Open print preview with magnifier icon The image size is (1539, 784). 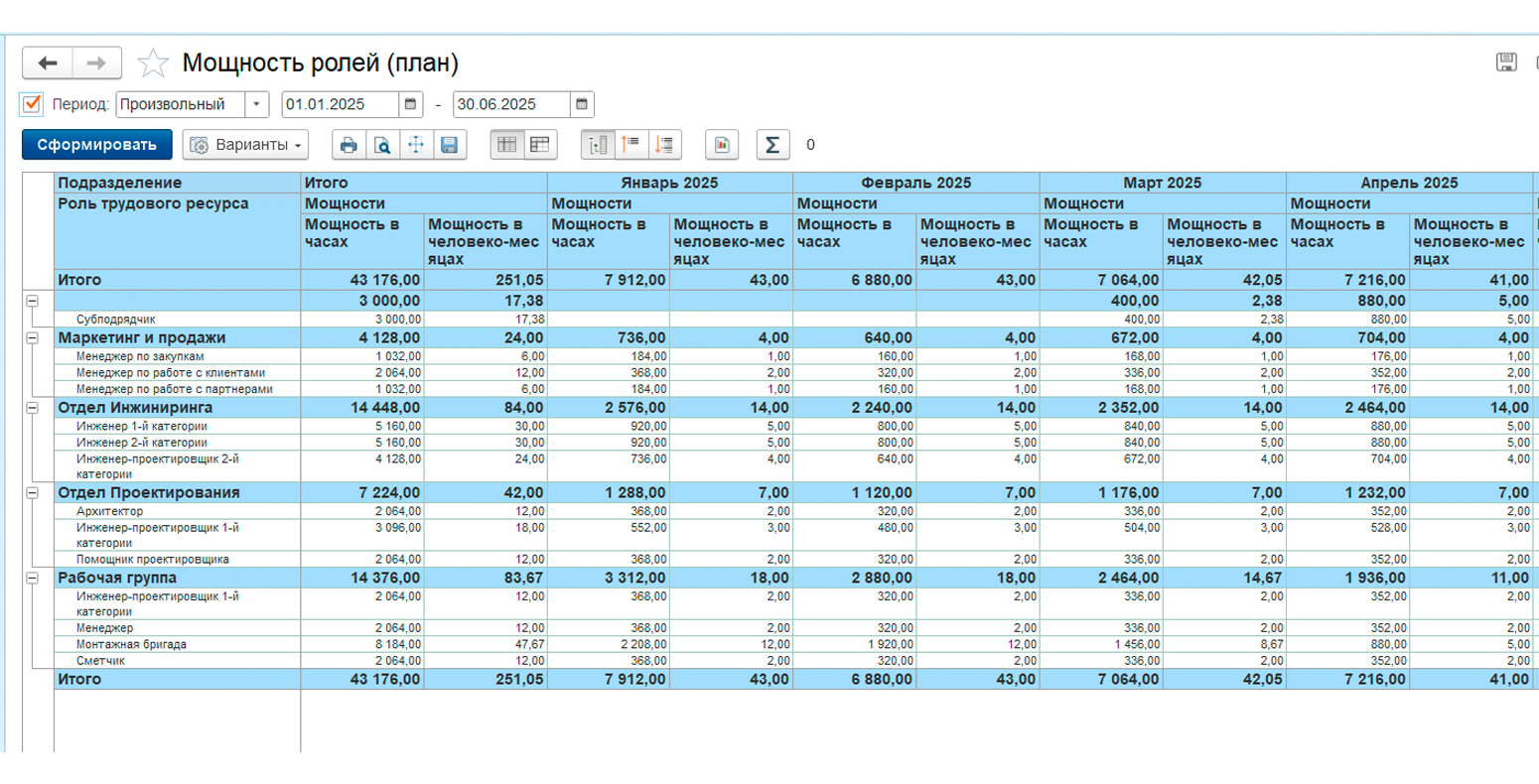coord(382,145)
